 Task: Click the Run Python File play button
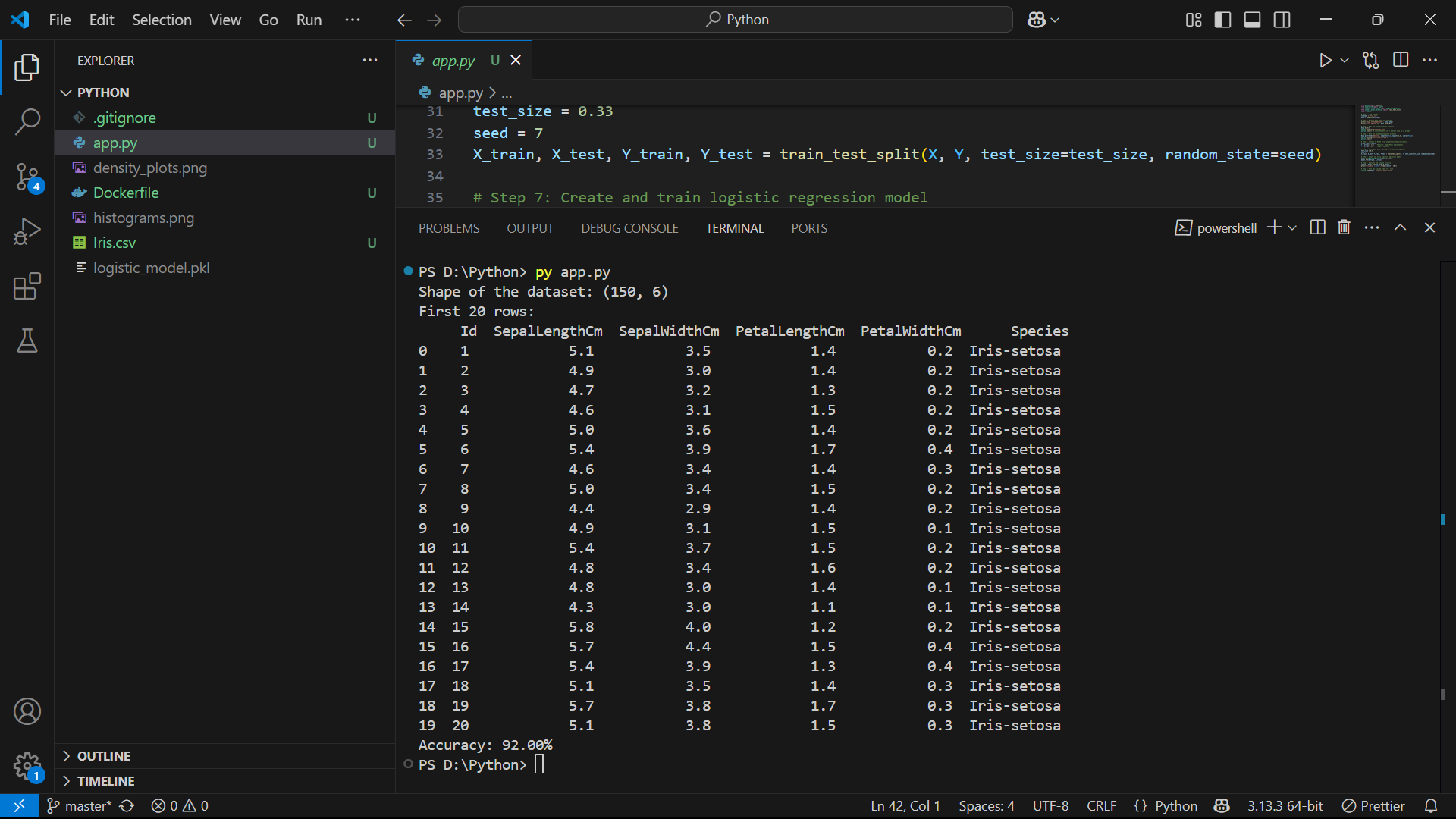[x=1325, y=61]
